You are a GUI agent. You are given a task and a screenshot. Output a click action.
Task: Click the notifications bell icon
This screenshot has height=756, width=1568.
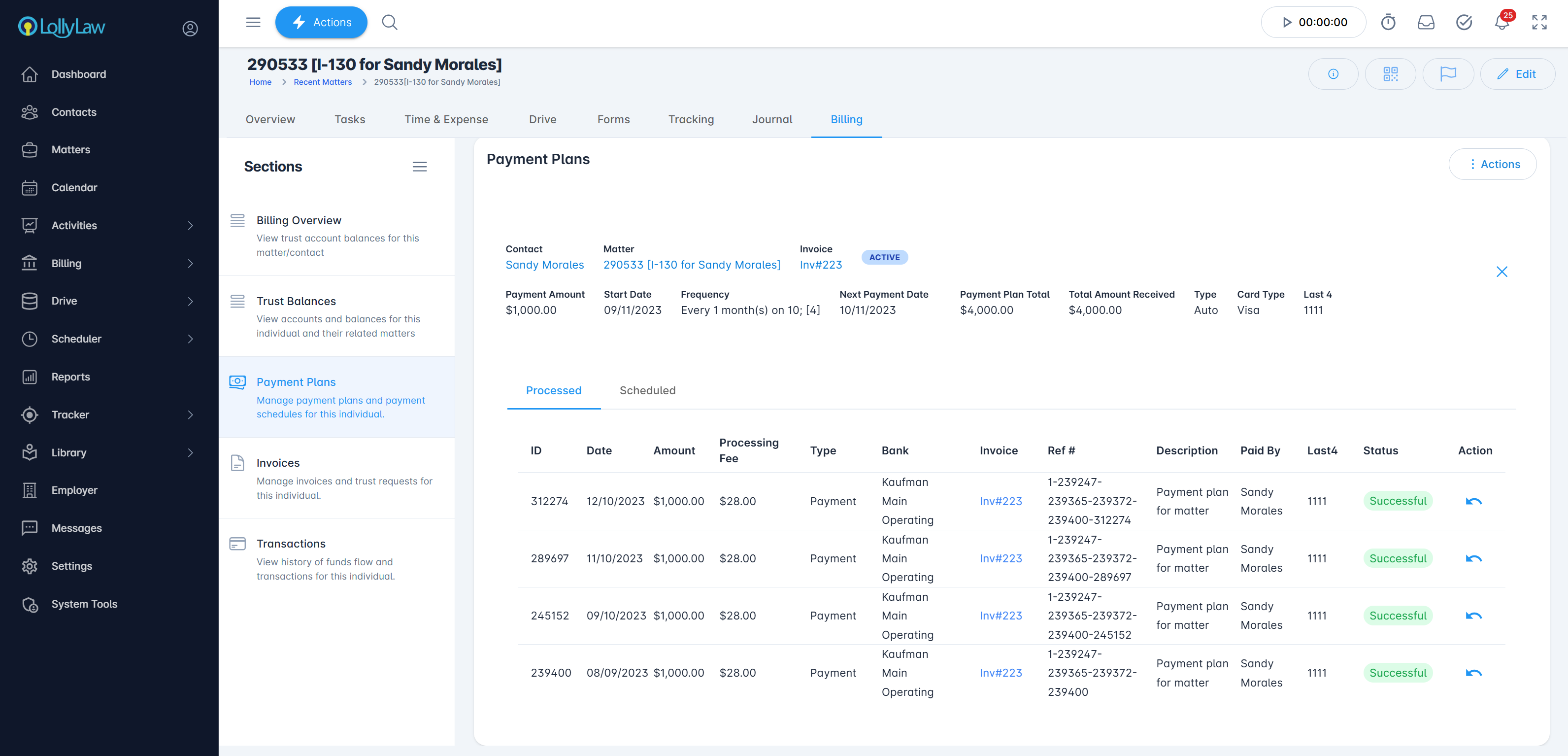[1501, 23]
